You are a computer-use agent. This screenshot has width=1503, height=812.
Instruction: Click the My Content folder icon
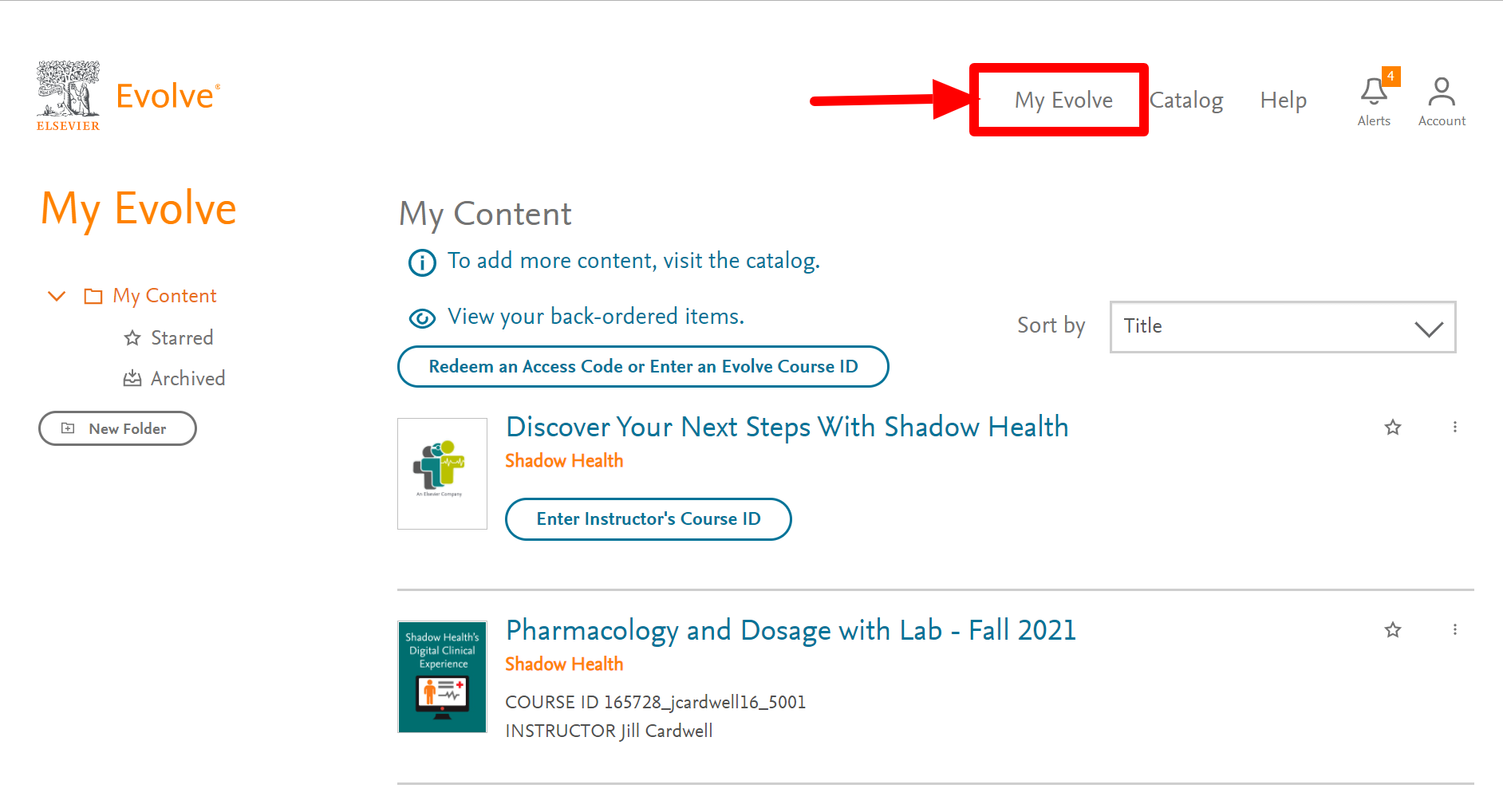click(93, 297)
